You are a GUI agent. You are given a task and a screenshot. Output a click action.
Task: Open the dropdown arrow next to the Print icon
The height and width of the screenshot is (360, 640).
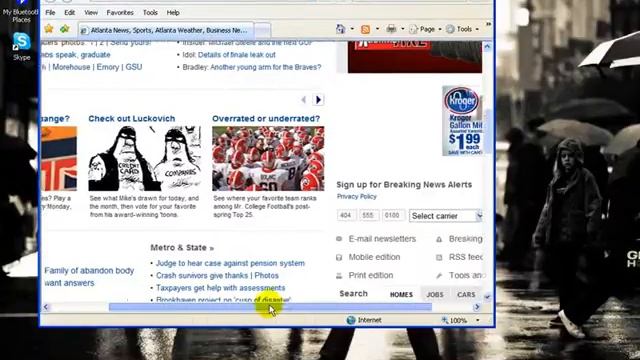pyautogui.click(x=402, y=29)
